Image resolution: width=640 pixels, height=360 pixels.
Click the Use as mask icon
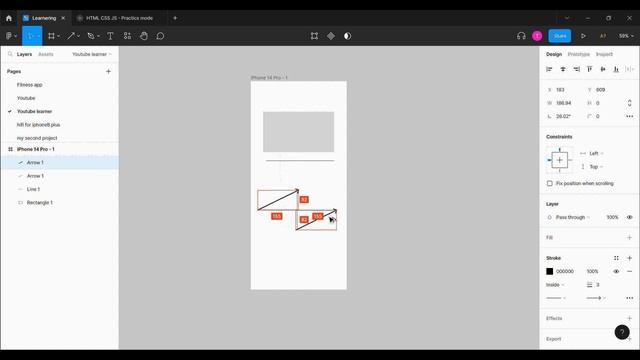point(347,36)
